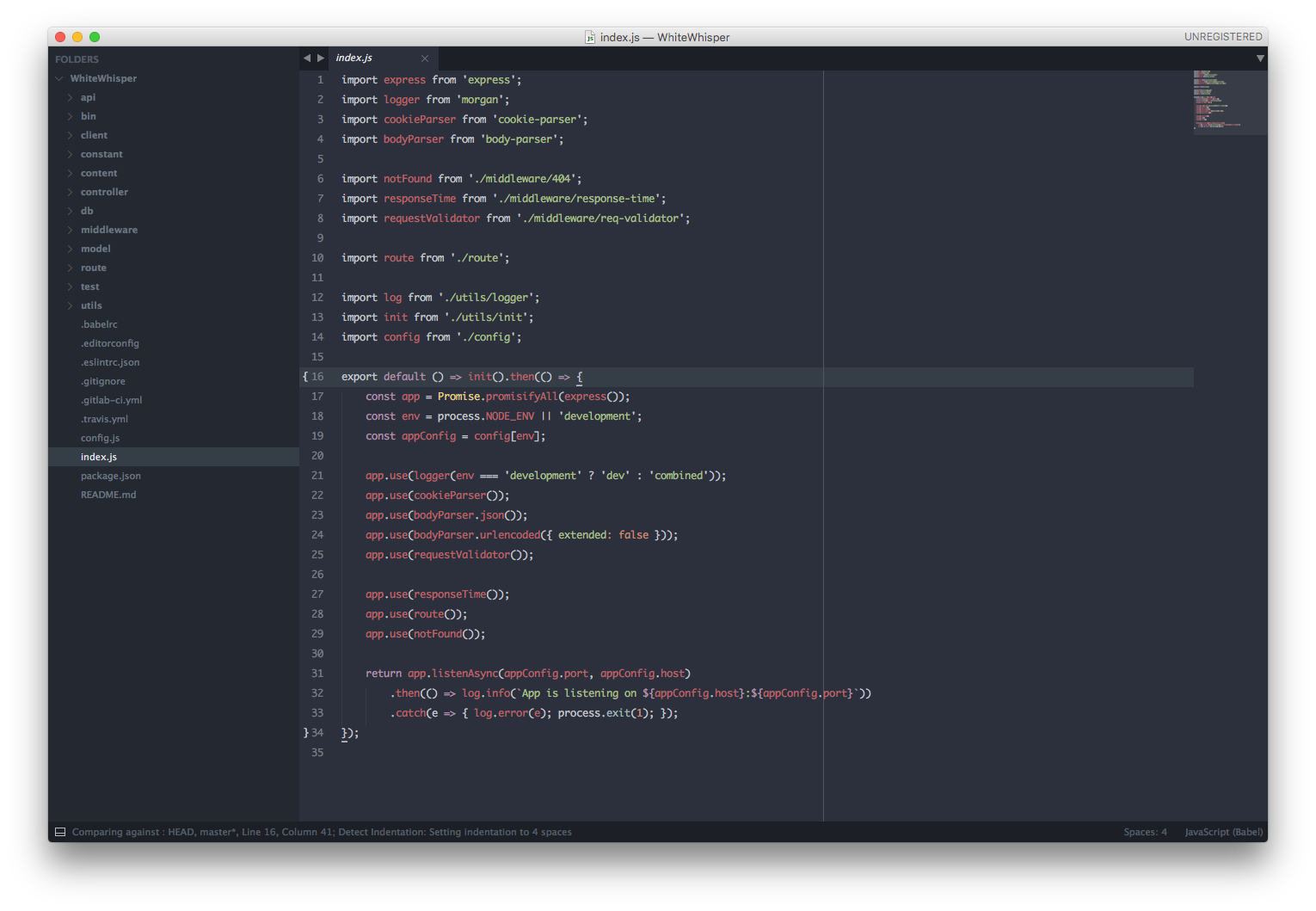Image resolution: width=1316 pixels, height=911 pixels.
Task: Open package.json in the sidebar
Action: (110, 476)
